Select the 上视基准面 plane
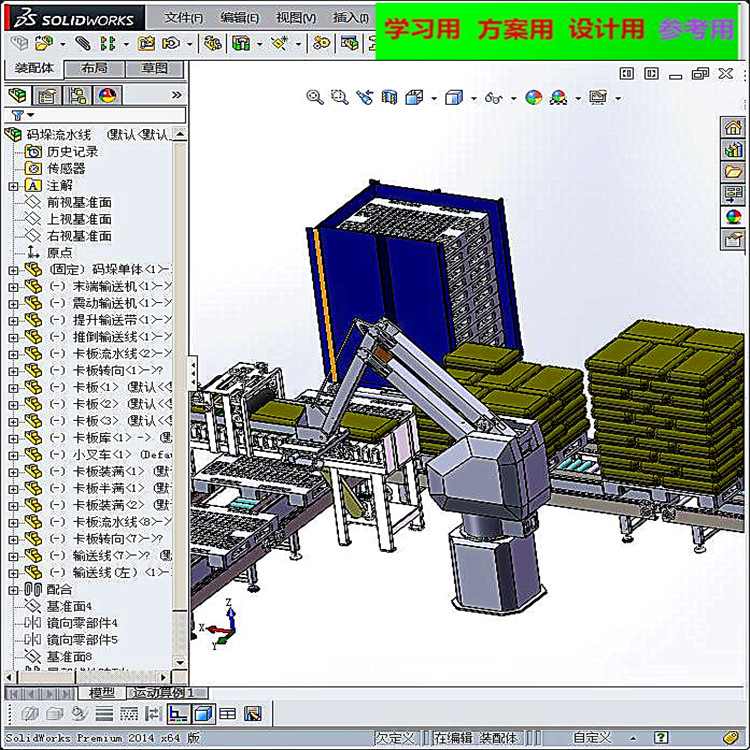Screen dimensions: 750x750 tap(78, 220)
